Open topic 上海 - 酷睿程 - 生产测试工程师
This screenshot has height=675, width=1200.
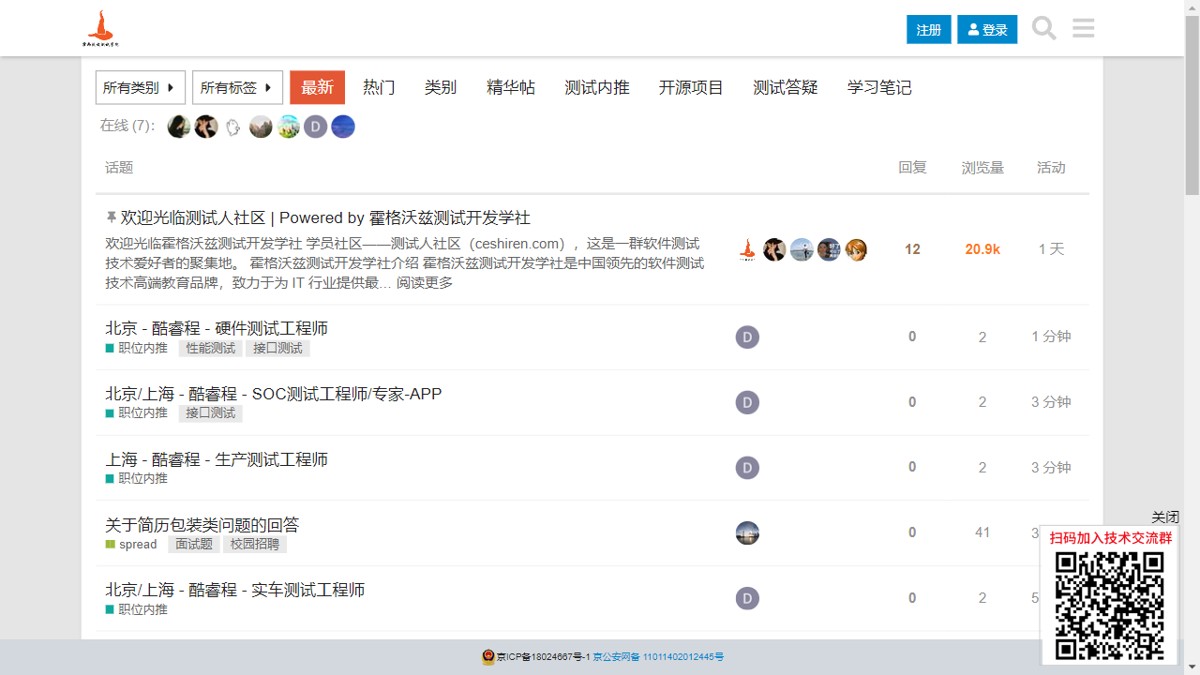pyautogui.click(x=217, y=460)
